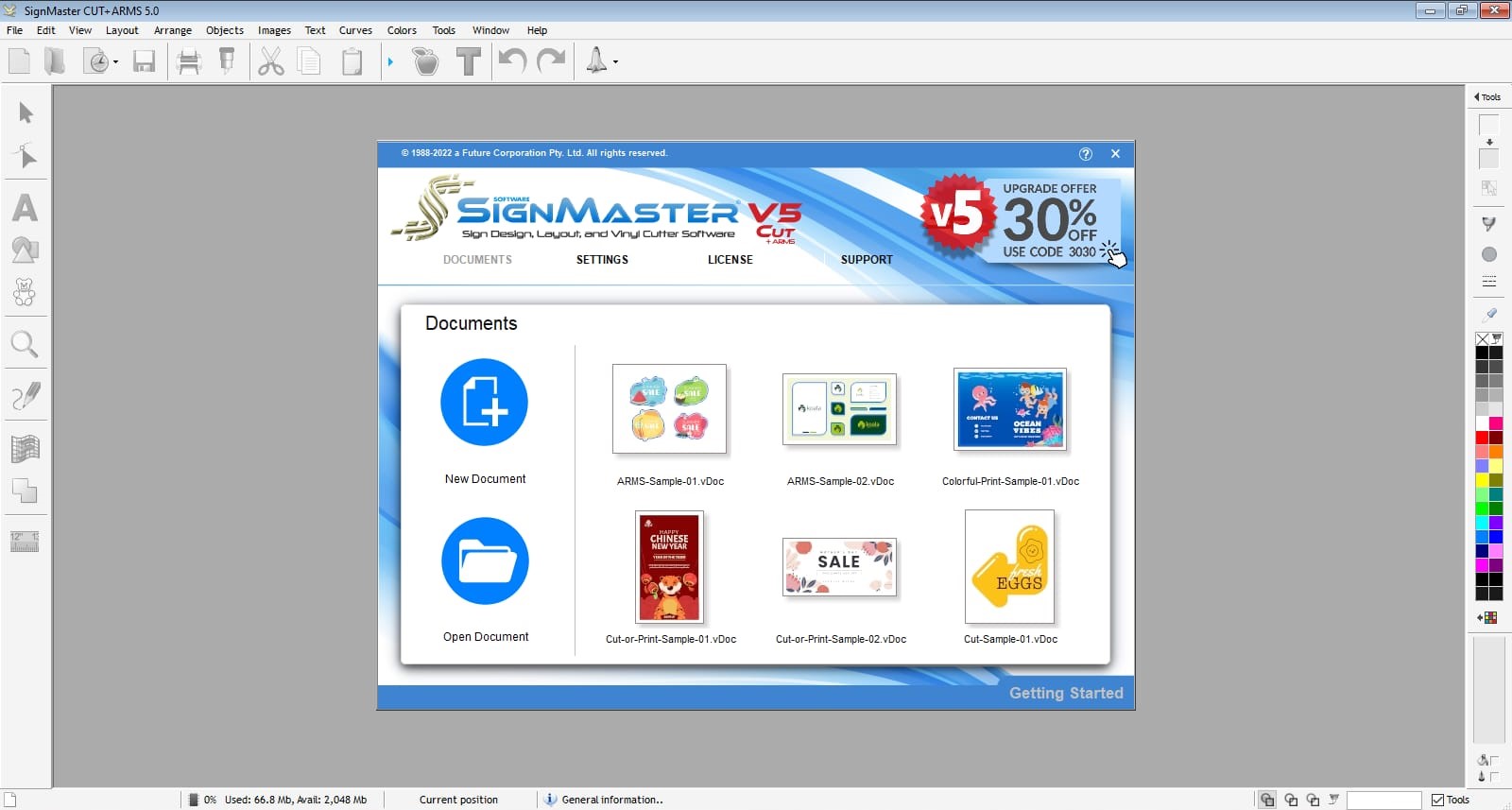Pick the pure red color swatch
This screenshot has width=1512, height=810.
click(x=1482, y=438)
